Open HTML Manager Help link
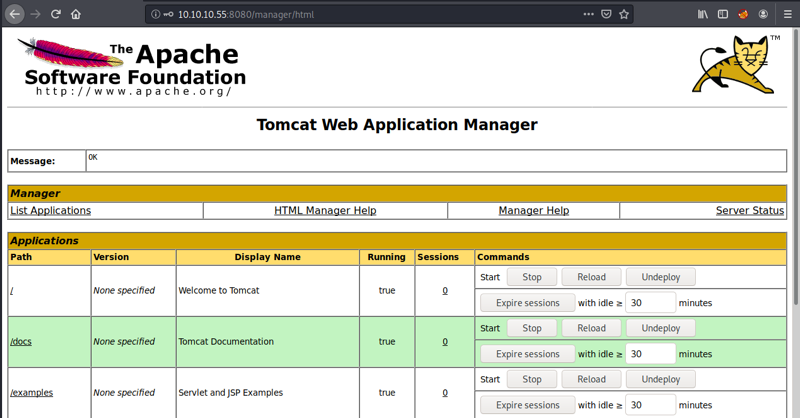800x418 pixels. tap(325, 210)
